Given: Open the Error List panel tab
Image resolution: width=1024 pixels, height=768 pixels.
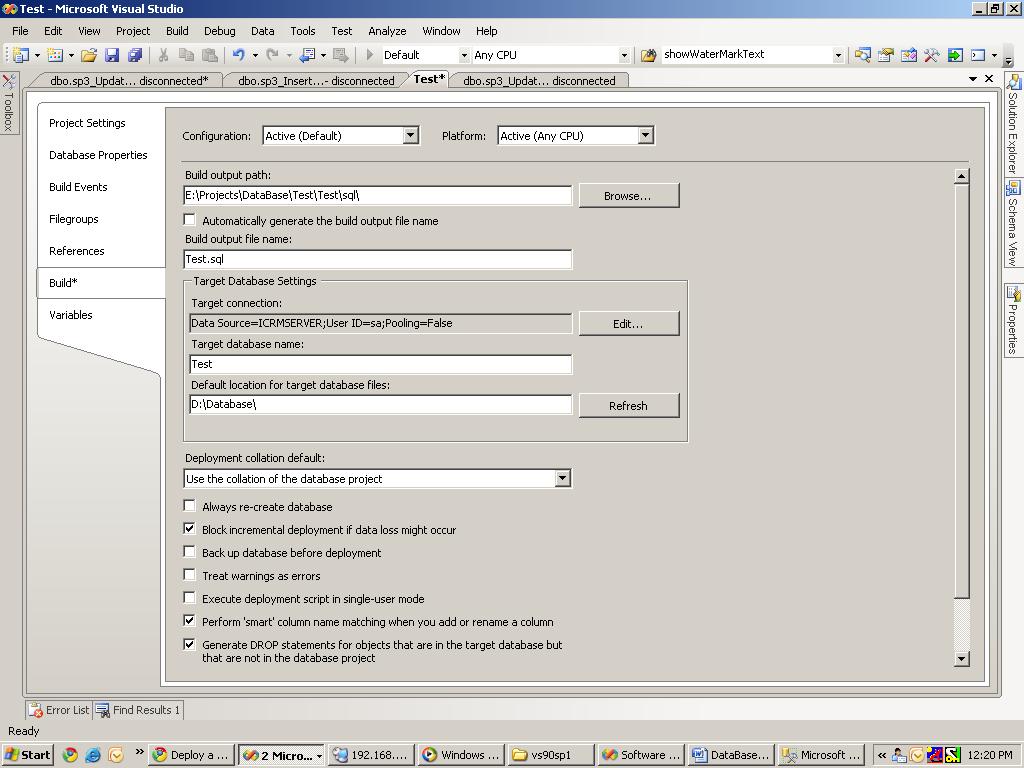Looking at the screenshot, I should coord(59,710).
